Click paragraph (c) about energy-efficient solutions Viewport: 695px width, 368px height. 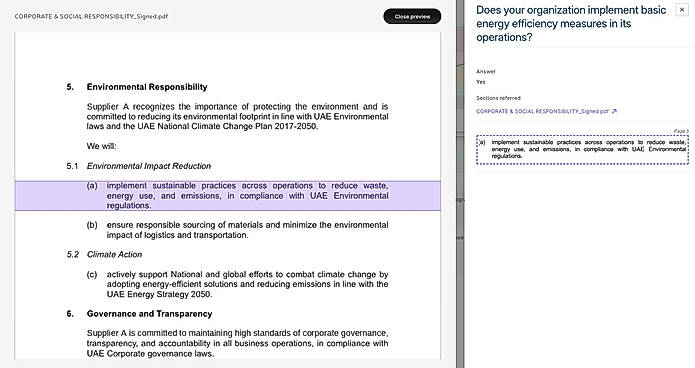point(238,284)
